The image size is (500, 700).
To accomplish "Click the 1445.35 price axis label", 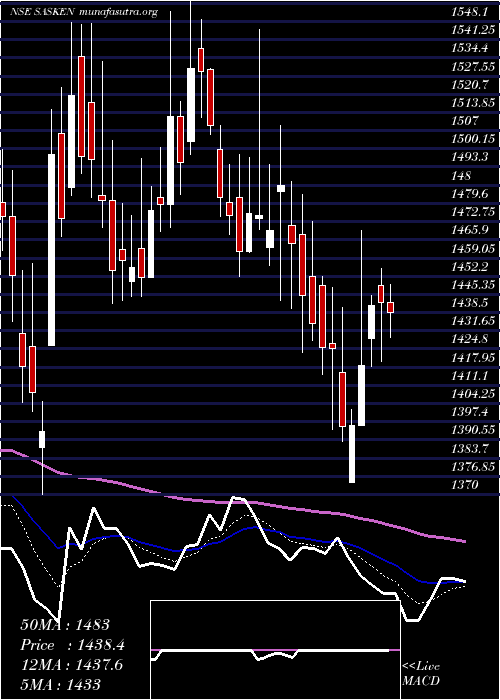I will (473, 284).
